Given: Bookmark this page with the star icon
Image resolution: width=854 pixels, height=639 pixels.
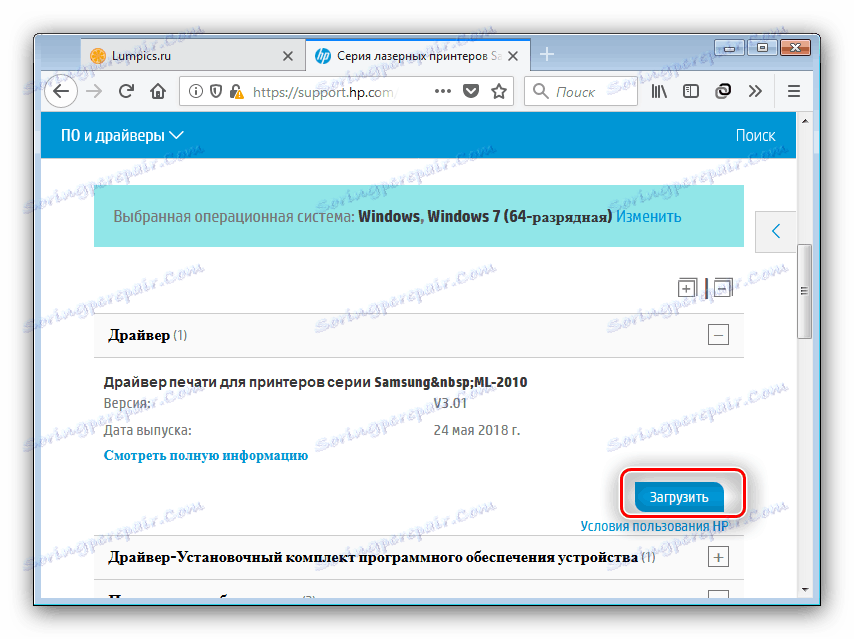Looking at the screenshot, I should [499, 92].
